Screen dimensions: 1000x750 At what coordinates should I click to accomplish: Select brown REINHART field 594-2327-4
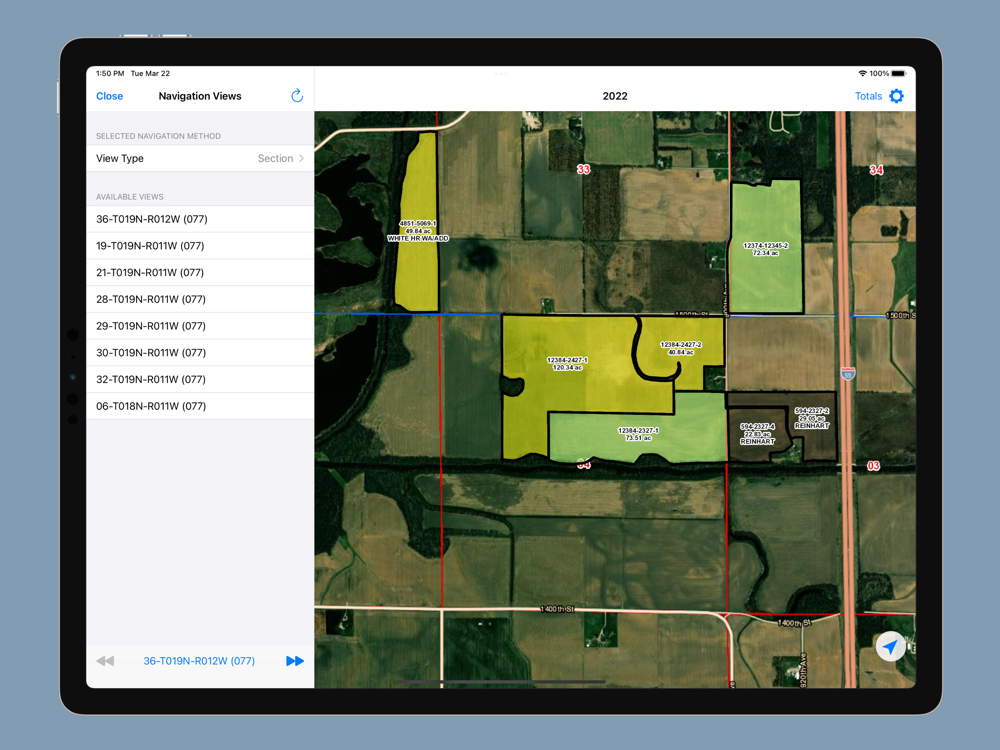[757, 434]
